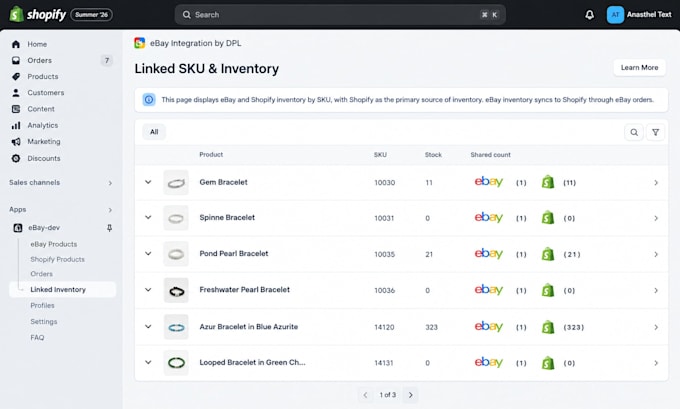Expand the Azur Bracelet in Blue Azurite row

[x=148, y=327]
